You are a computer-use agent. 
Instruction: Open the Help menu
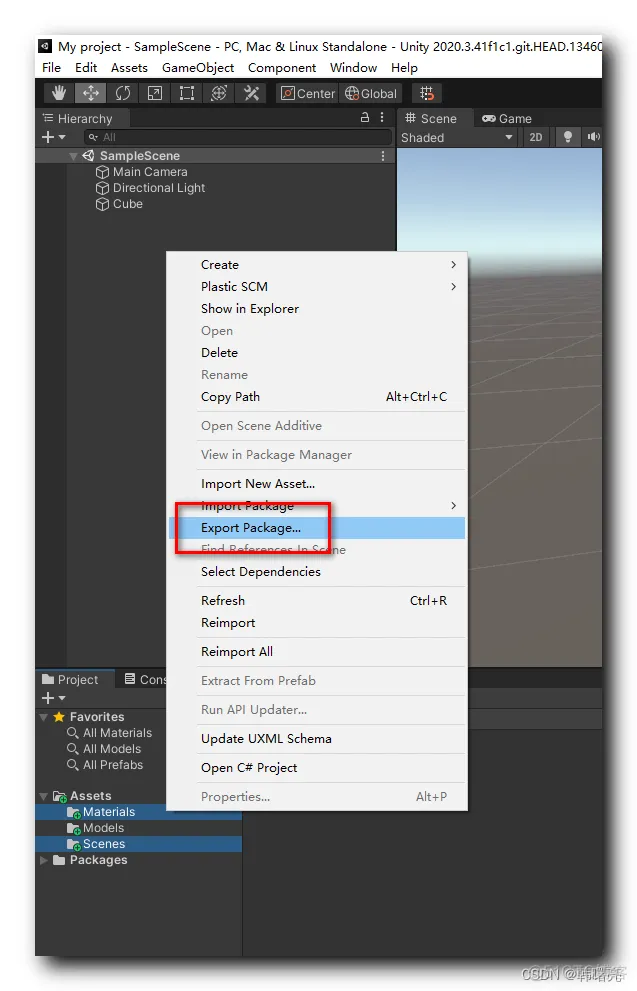404,68
